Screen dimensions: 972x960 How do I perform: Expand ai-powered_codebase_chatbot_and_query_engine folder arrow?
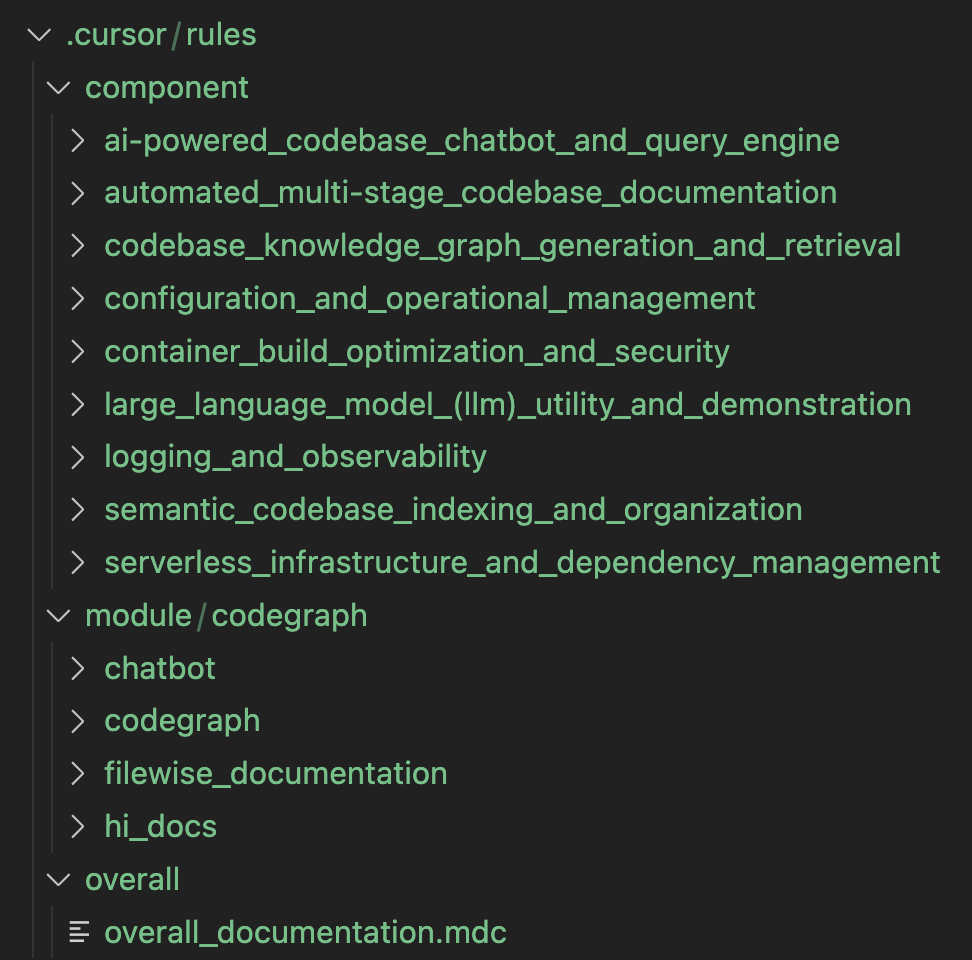[x=77, y=141]
